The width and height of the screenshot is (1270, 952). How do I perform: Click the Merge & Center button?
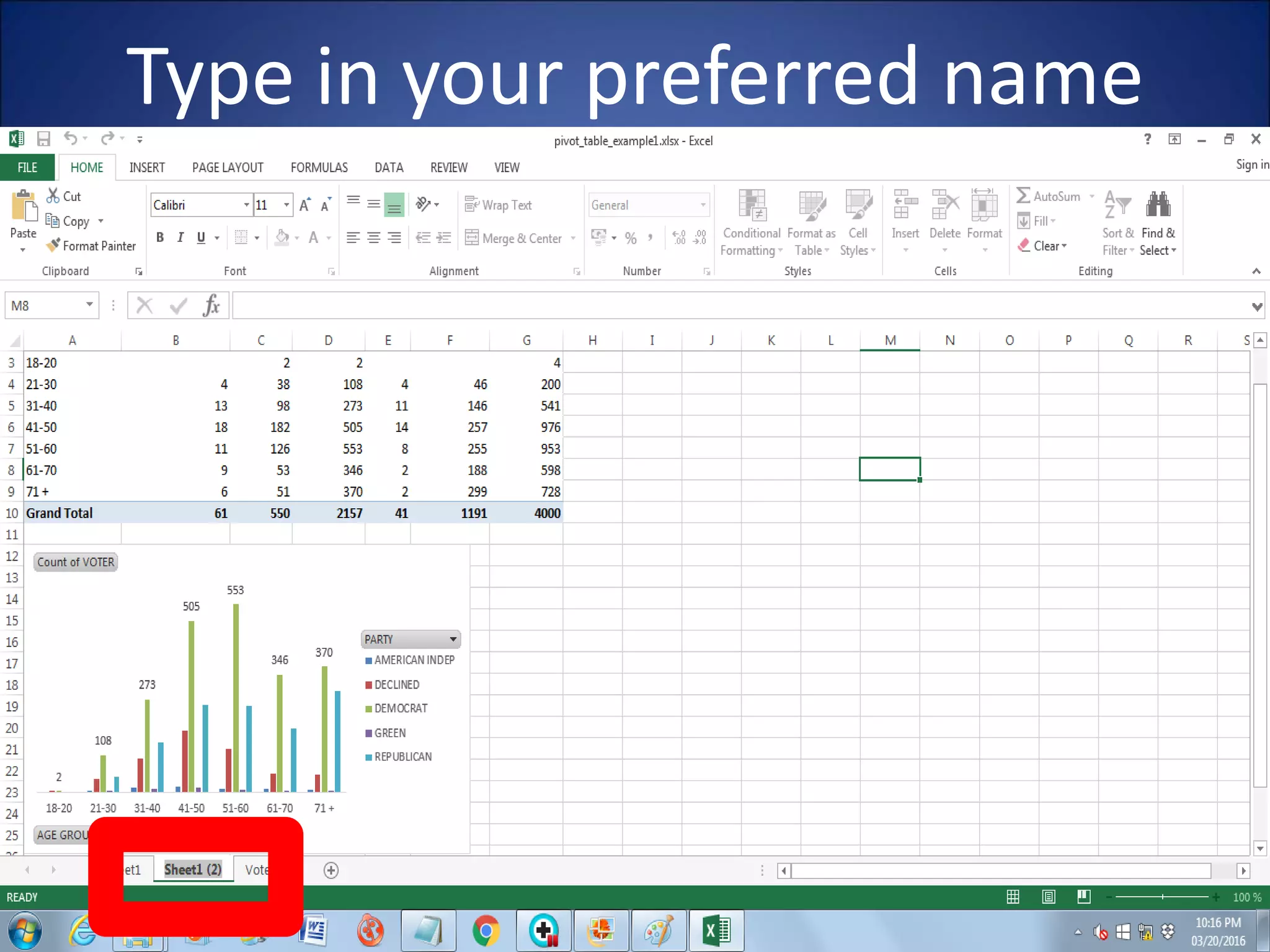(514, 238)
